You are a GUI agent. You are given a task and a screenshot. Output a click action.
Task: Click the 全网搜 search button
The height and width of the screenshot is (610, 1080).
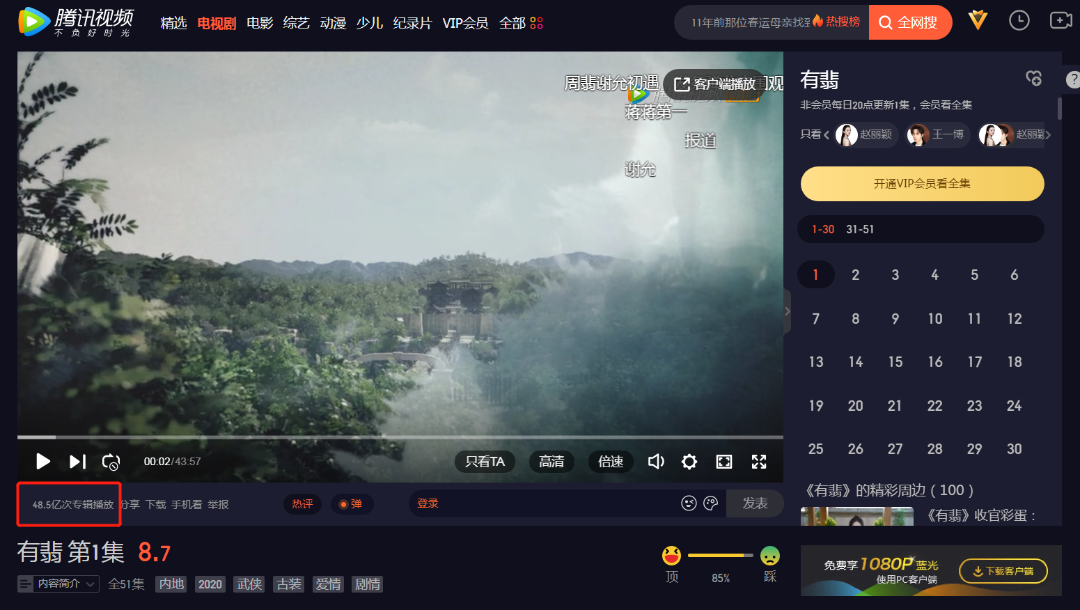[x=909, y=22]
